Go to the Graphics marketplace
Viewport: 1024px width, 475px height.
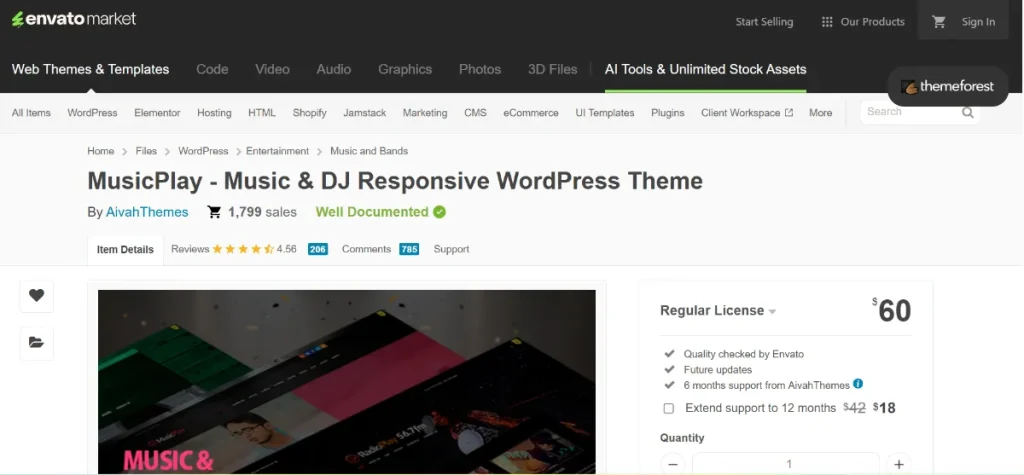click(405, 69)
